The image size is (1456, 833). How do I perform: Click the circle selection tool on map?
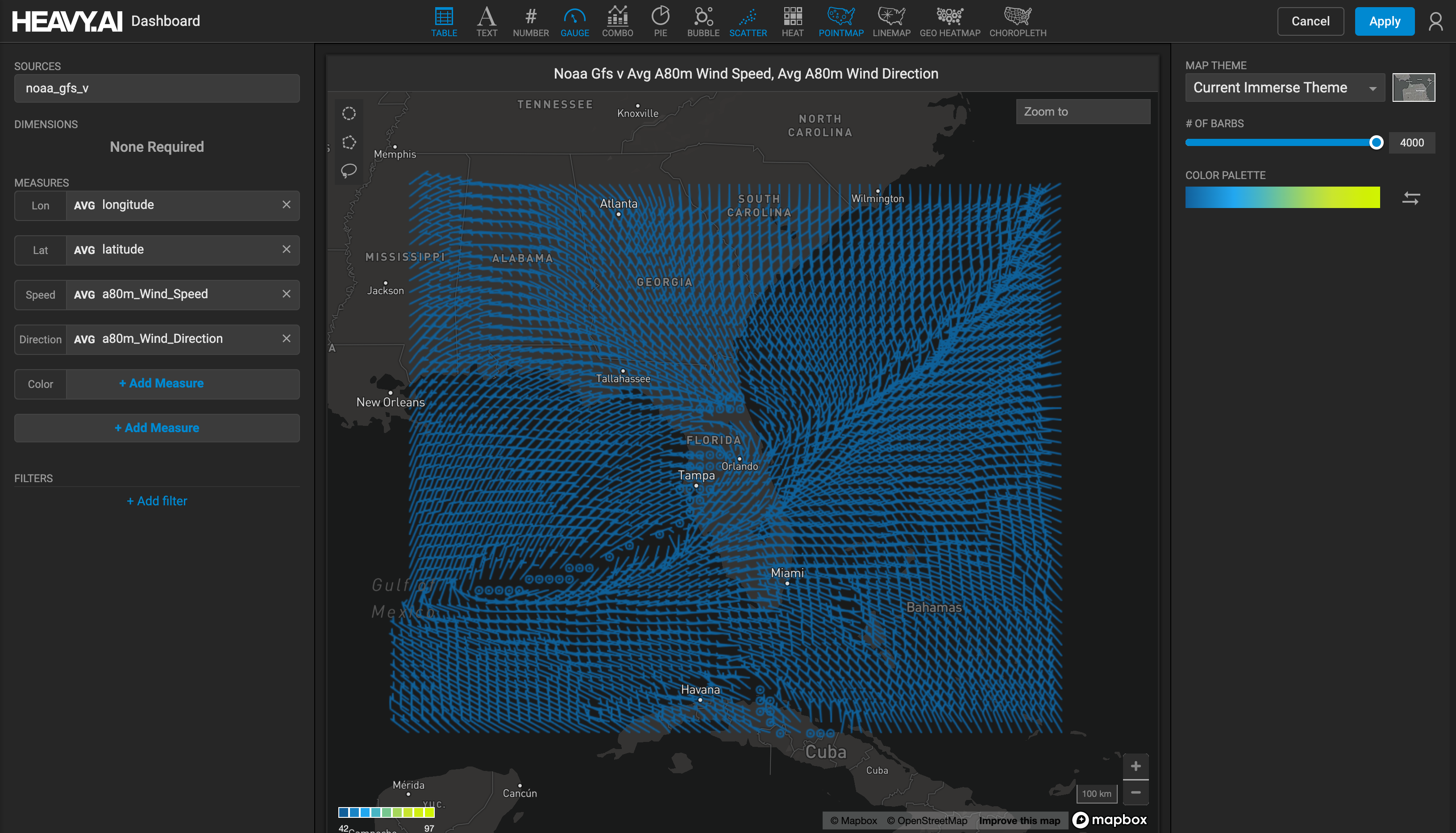pos(349,113)
